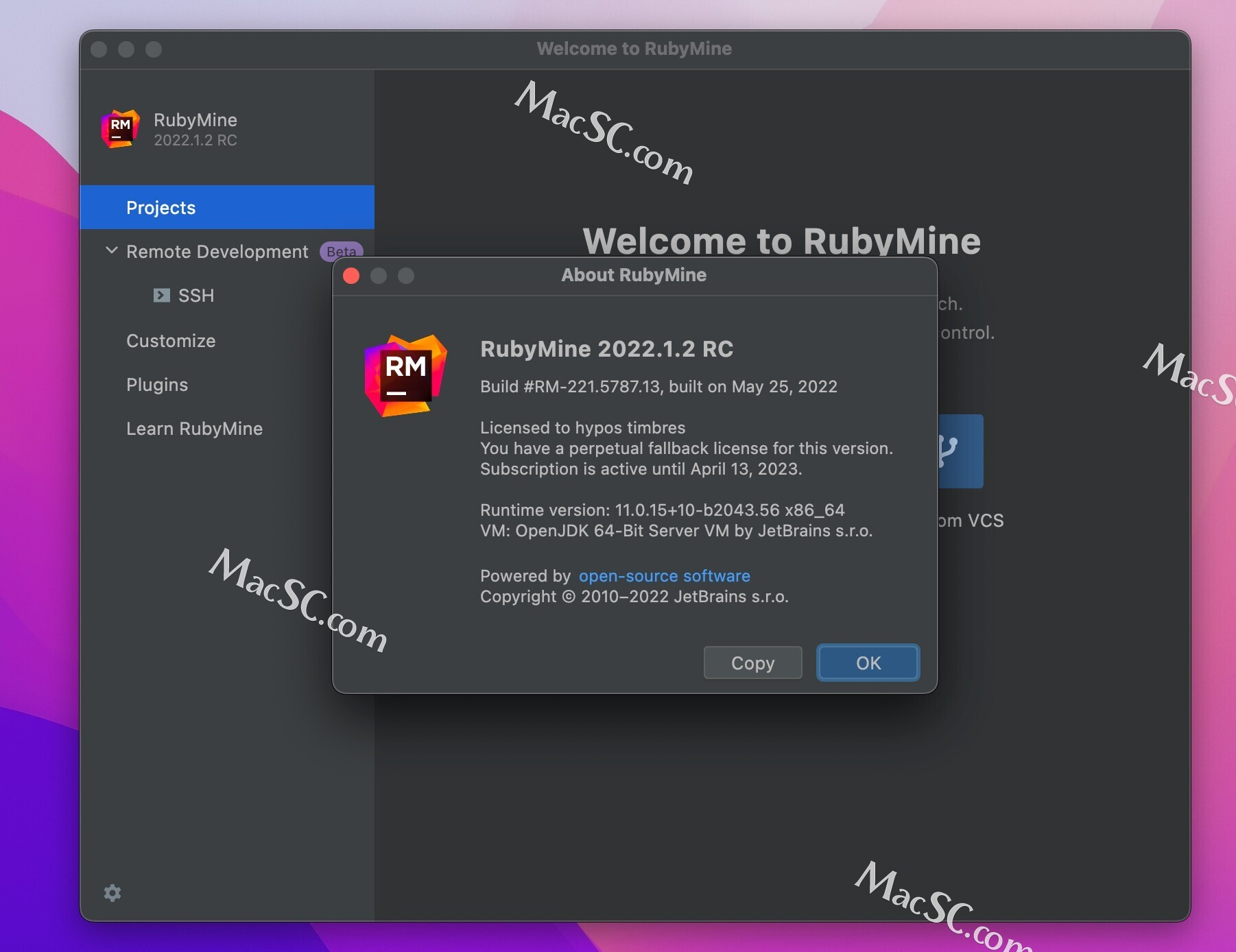Click the perpetual fallback license line
The width and height of the screenshot is (1236, 952).
tap(687, 449)
